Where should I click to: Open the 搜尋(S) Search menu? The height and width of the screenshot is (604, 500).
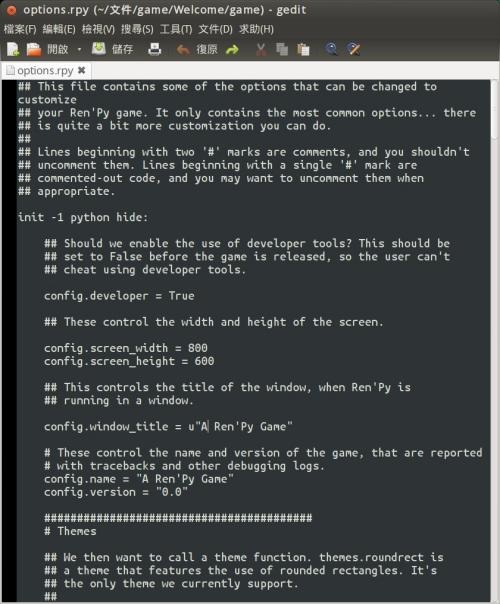pyautogui.click(x=137, y=29)
